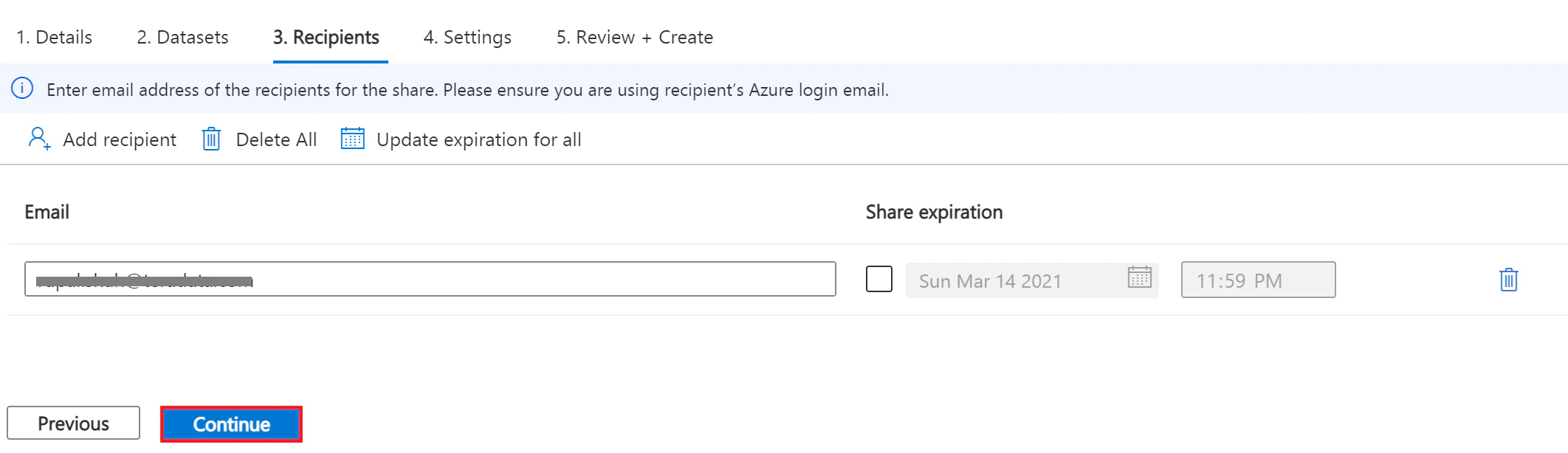Click the blue information icon in banner
The width and height of the screenshot is (1568, 453).
[22, 89]
